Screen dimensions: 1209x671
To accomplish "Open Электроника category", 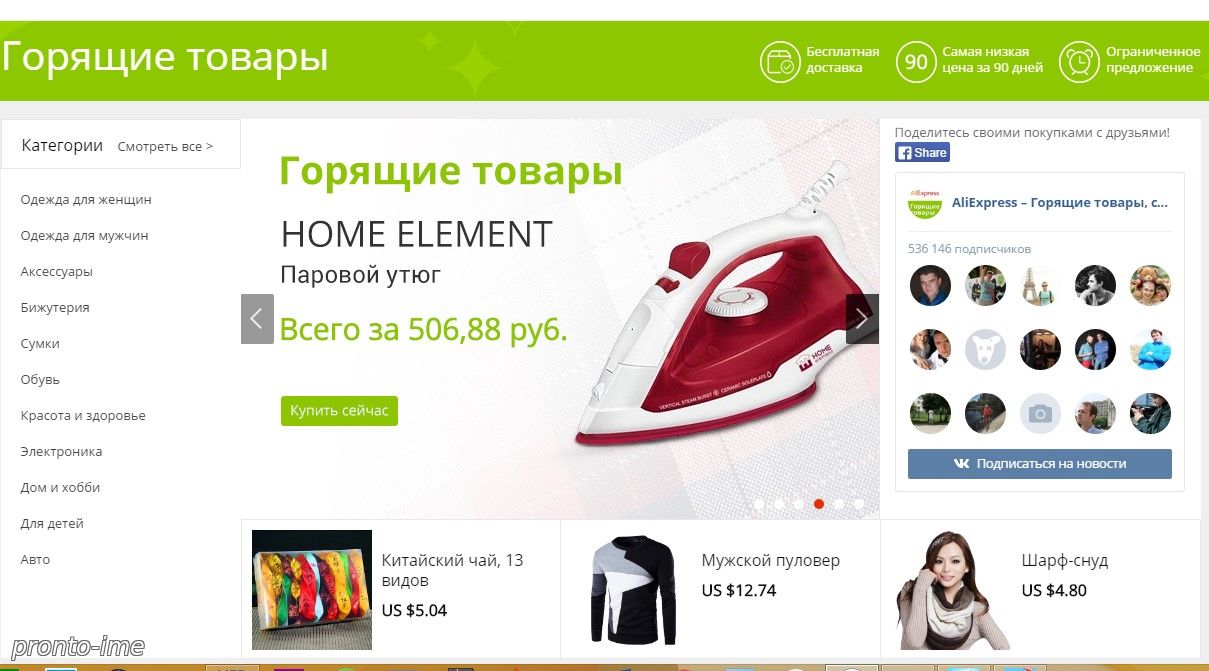I will [x=61, y=451].
